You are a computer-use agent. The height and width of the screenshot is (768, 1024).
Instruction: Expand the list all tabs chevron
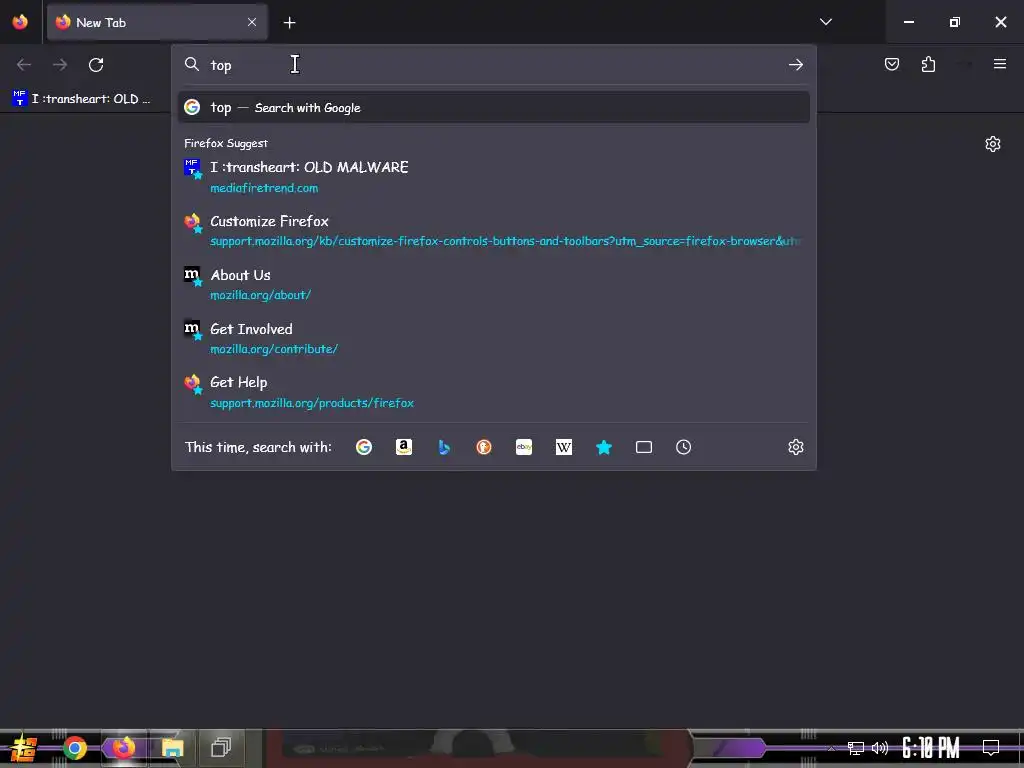tap(826, 22)
